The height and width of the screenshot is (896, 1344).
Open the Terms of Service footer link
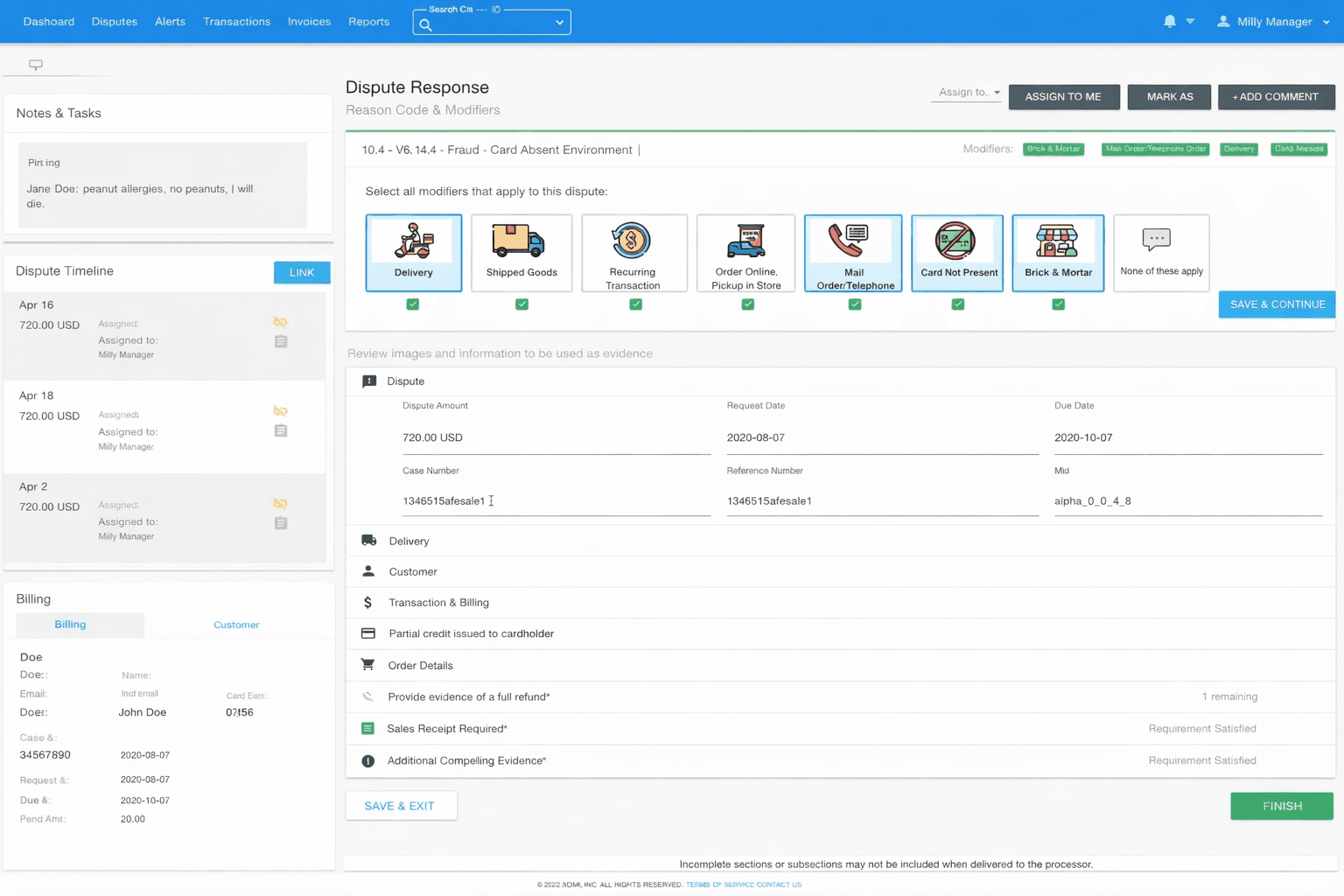(x=720, y=885)
